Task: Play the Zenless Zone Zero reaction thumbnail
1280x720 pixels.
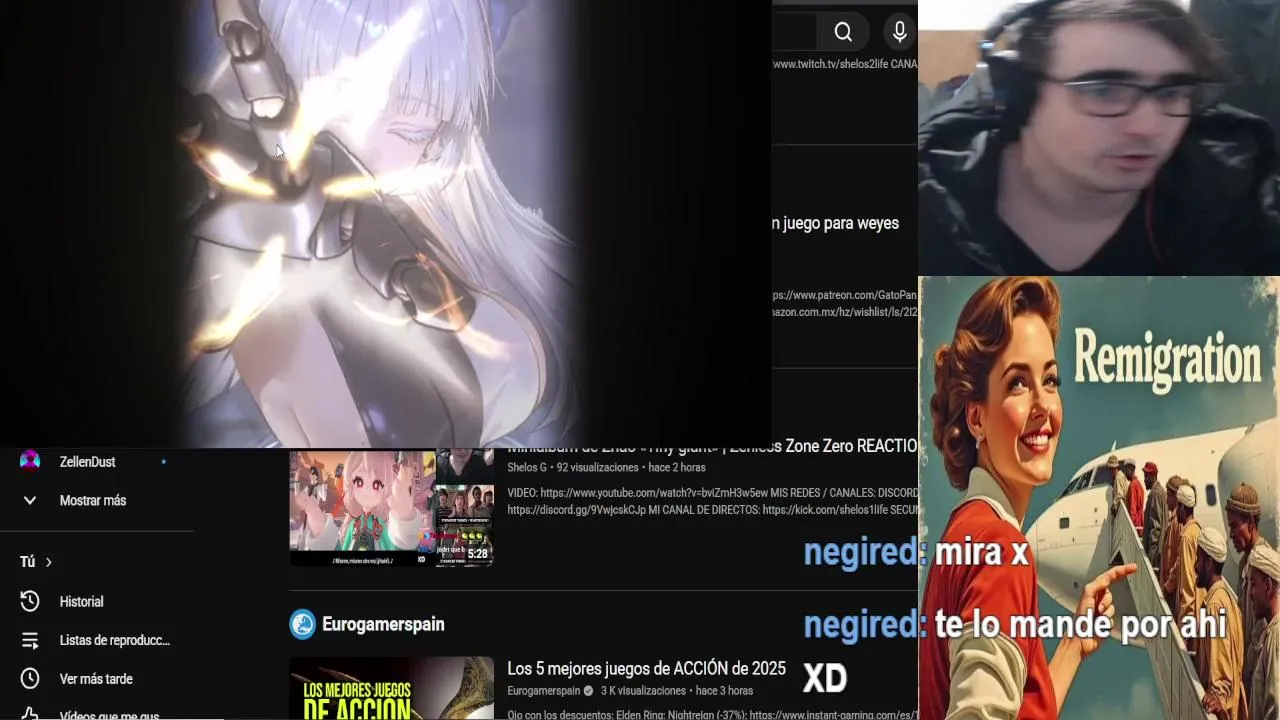Action: [x=392, y=508]
